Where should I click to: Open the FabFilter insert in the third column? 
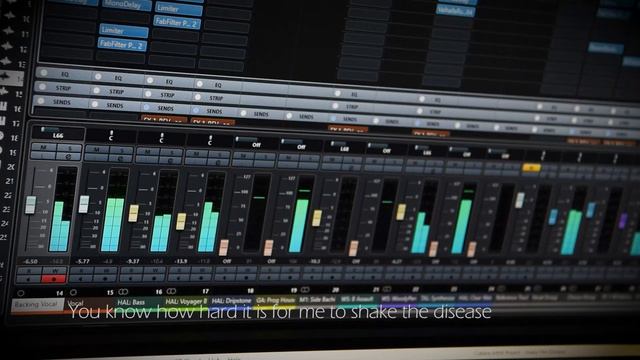tap(177, 22)
